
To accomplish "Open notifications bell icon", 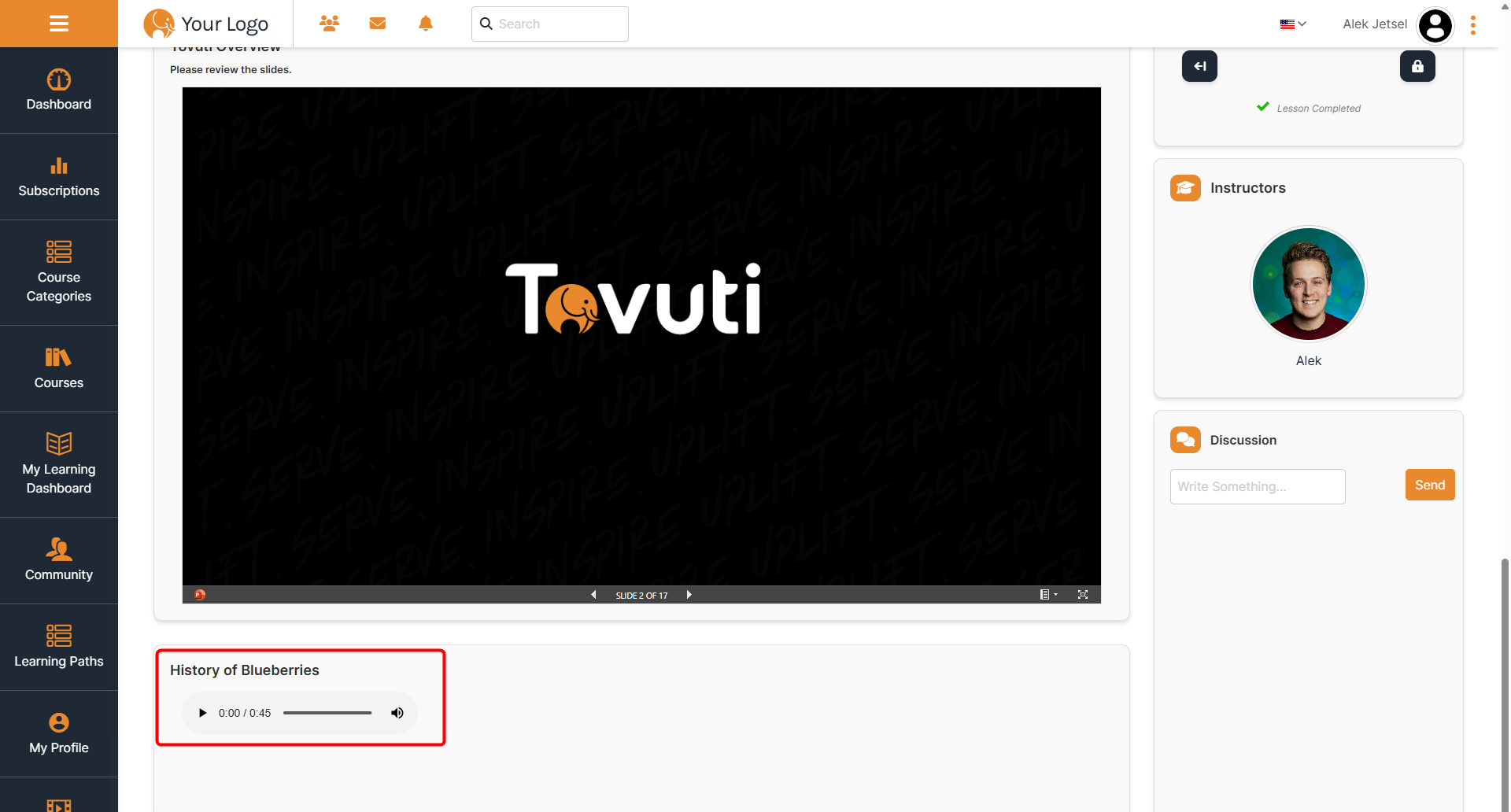I will point(426,24).
